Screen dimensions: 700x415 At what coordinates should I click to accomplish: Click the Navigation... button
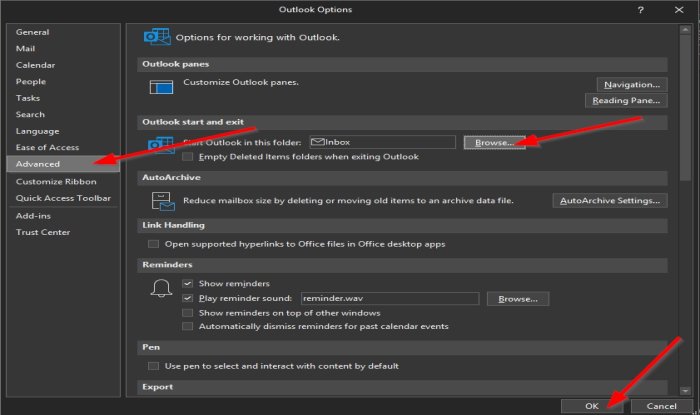click(x=632, y=84)
